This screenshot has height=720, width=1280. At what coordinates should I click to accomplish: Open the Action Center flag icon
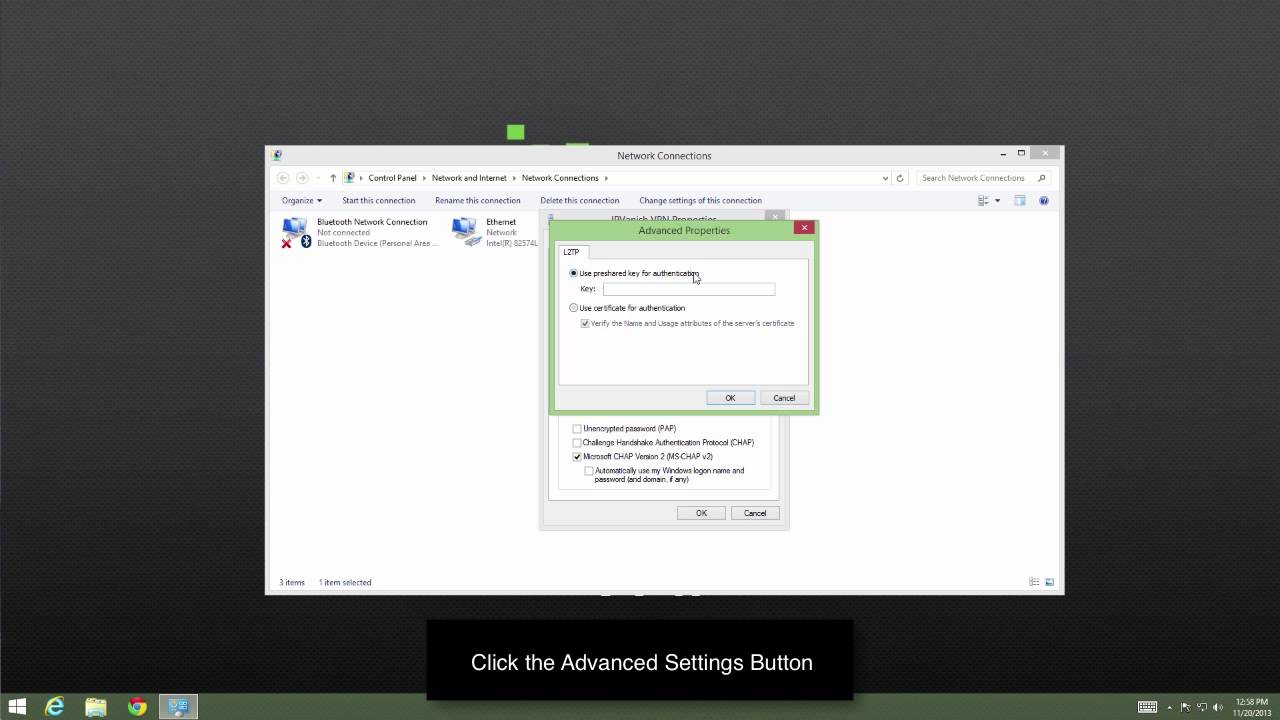pyautogui.click(x=1186, y=707)
